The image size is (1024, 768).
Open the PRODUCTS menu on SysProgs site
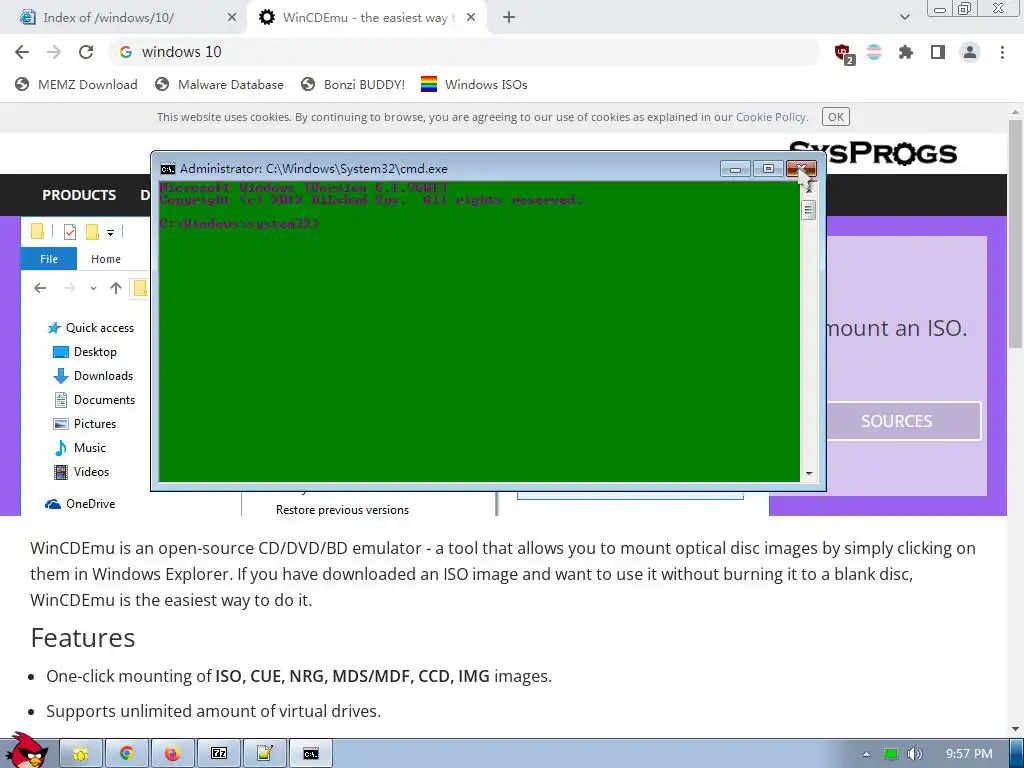[79, 195]
